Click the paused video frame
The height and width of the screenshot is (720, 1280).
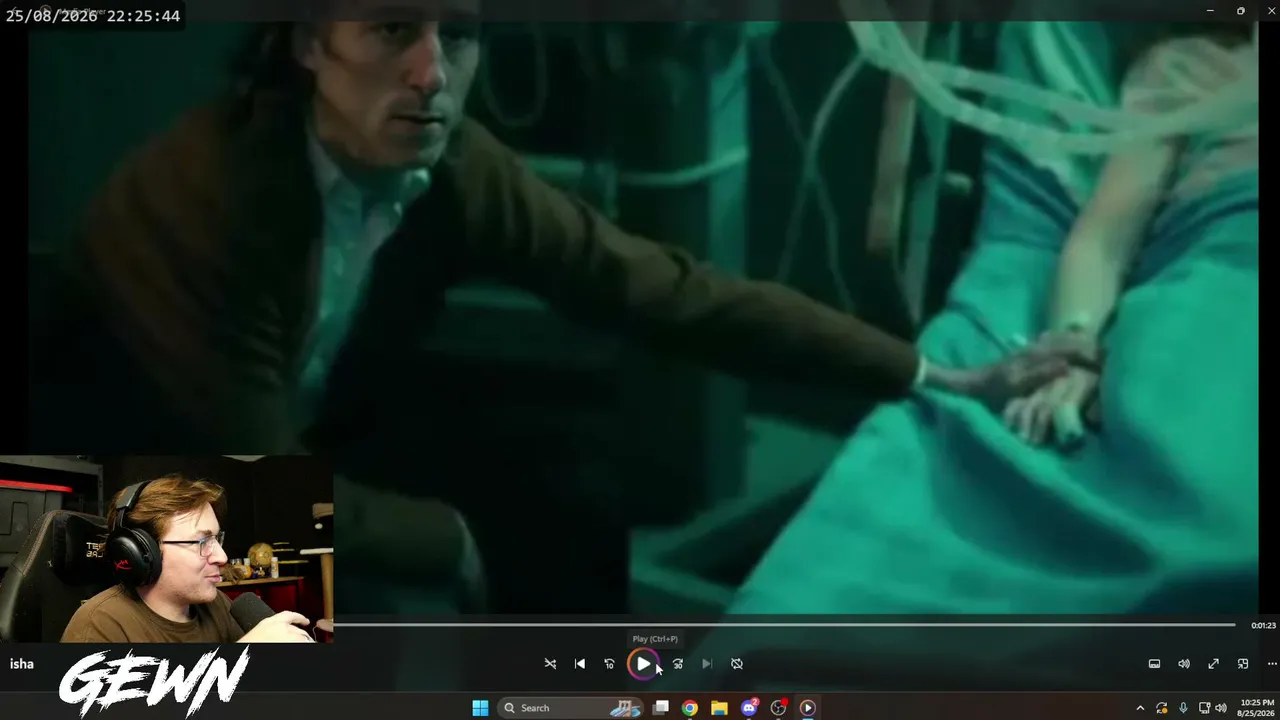click(x=643, y=318)
